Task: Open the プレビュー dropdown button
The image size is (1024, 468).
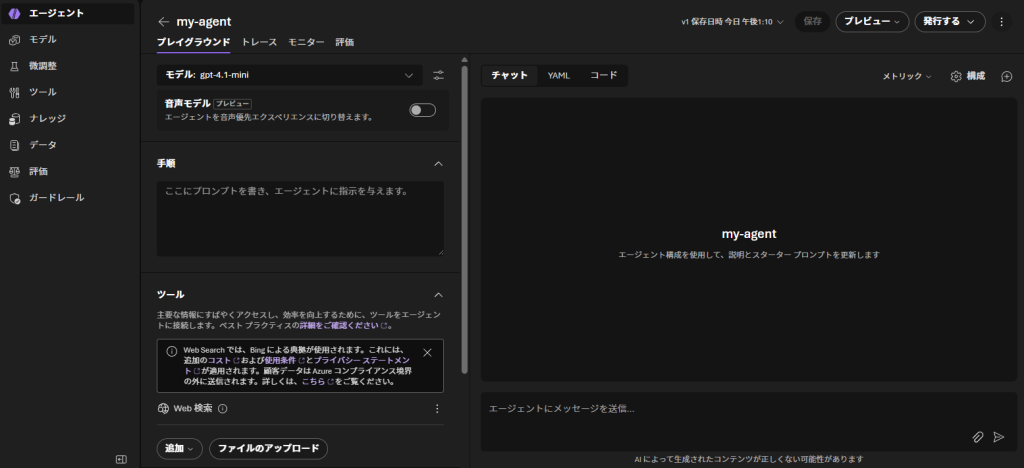Action: pos(872,22)
